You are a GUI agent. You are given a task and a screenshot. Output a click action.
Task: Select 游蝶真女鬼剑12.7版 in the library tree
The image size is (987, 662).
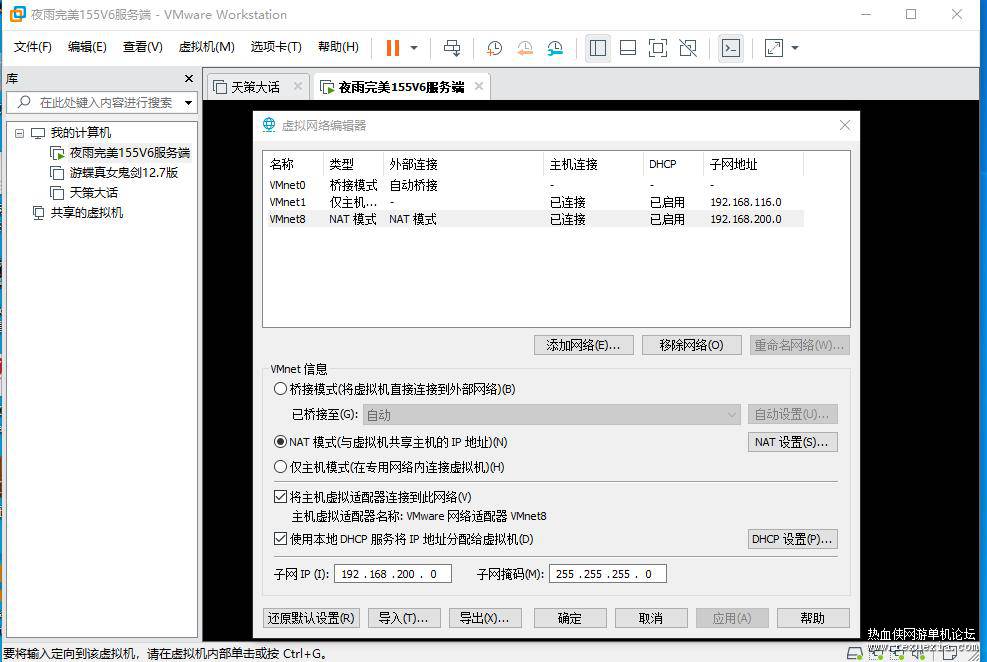click(115, 172)
